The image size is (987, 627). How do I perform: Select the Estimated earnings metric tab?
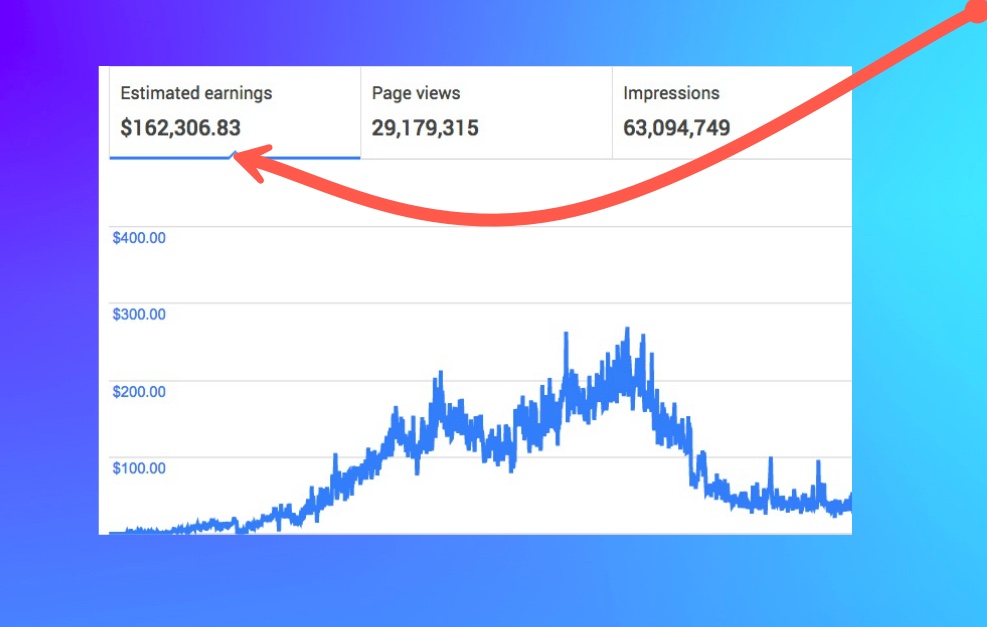[x=235, y=112]
